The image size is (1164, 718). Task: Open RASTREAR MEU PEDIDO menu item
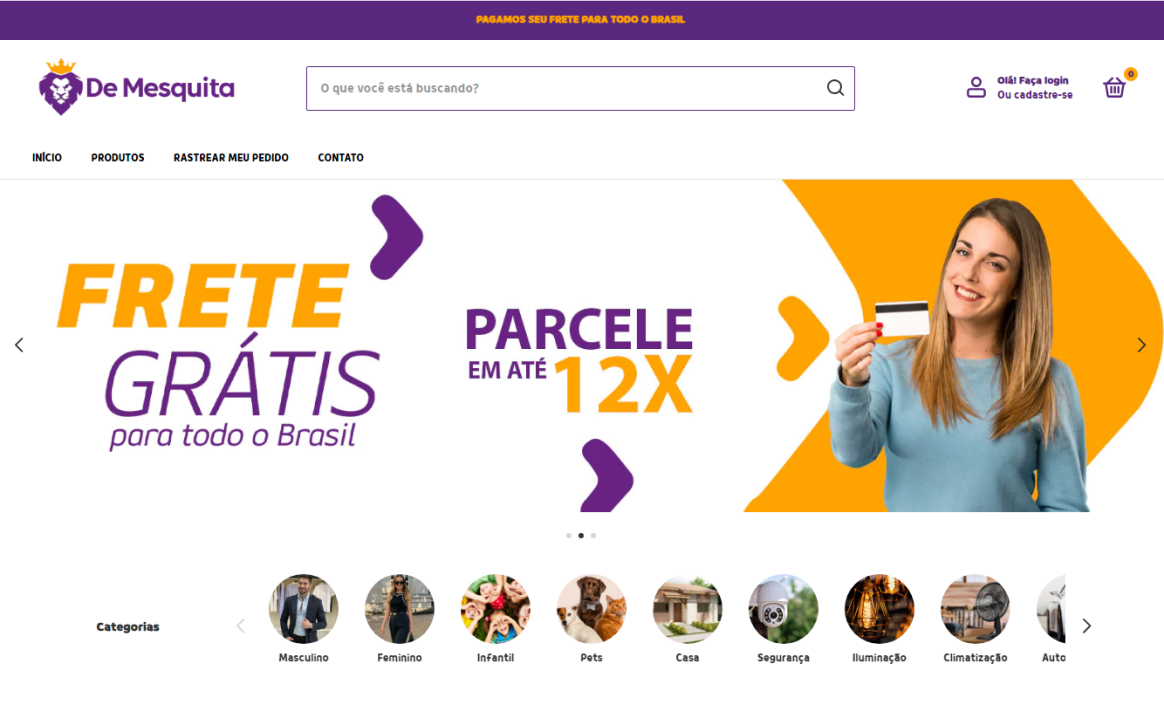(x=231, y=157)
